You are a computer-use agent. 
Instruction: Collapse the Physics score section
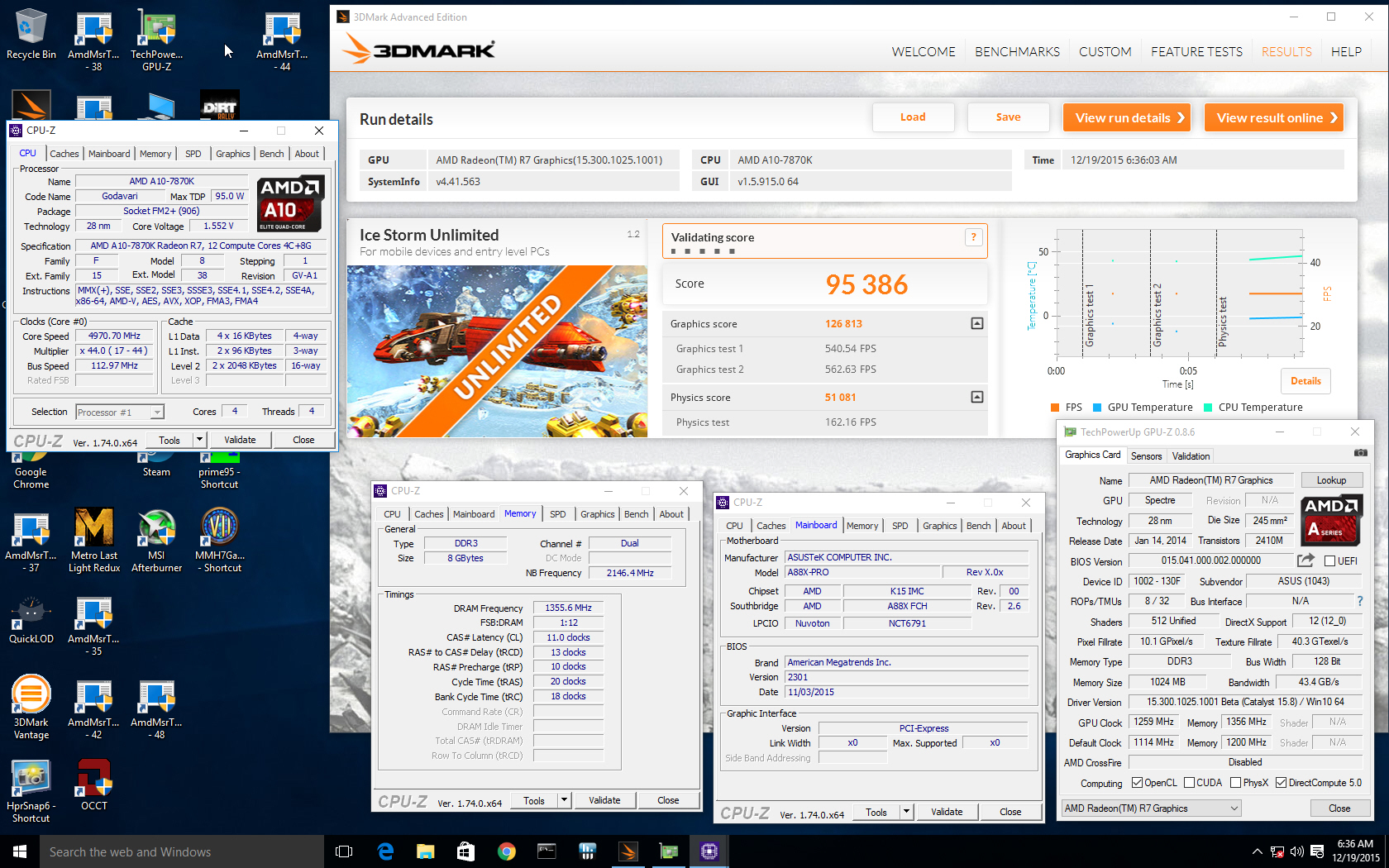coord(976,397)
